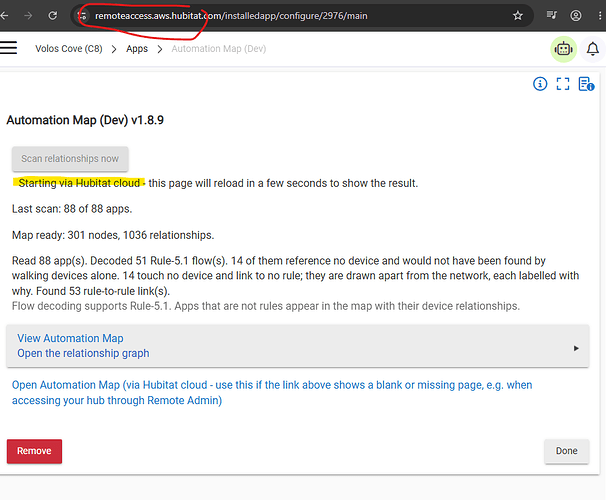This screenshot has width=606, height=500.
Task: Open the robot assistant icon
Action: [563, 49]
